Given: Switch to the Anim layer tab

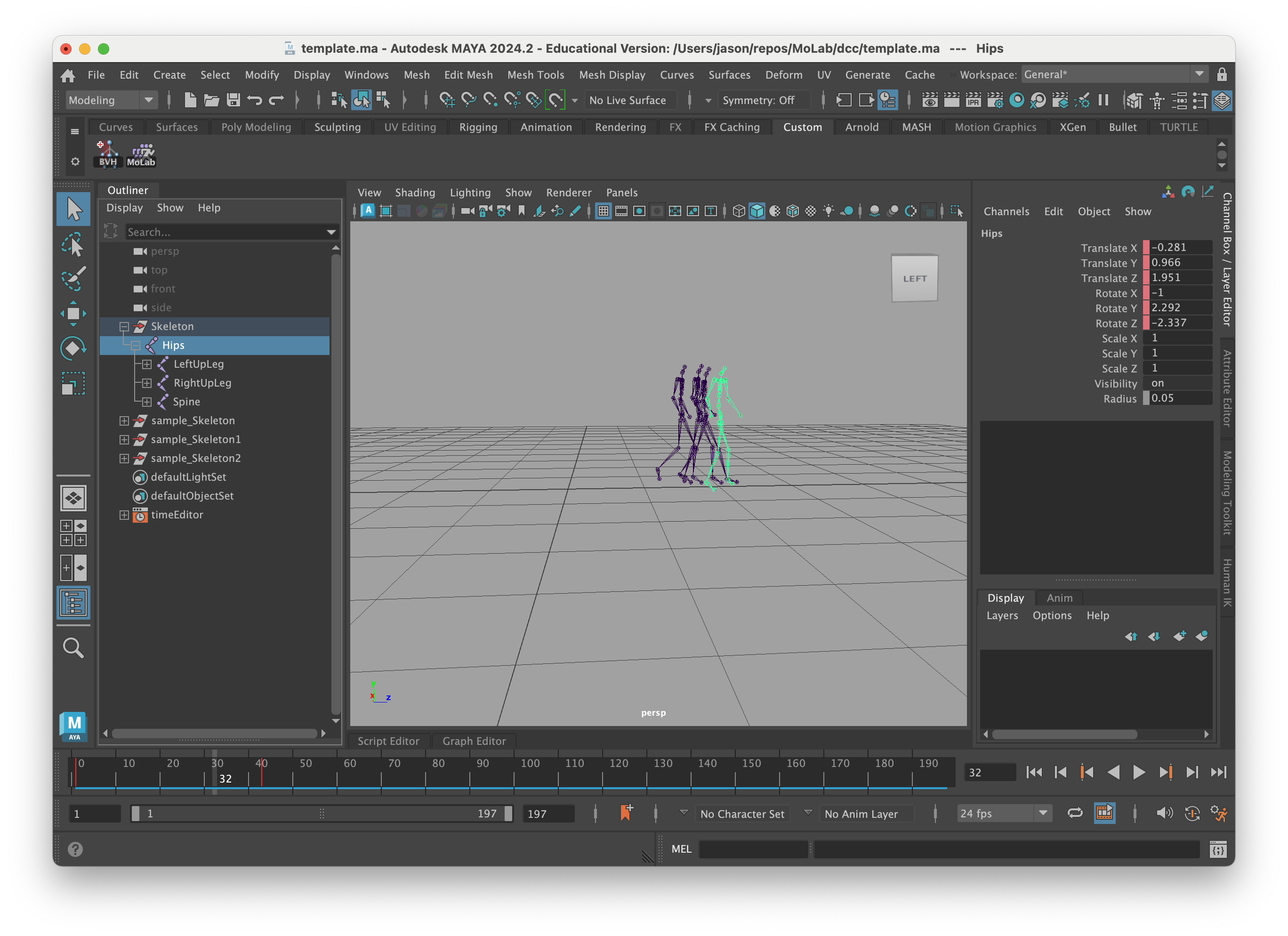Looking at the screenshot, I should click(1059, 598).
